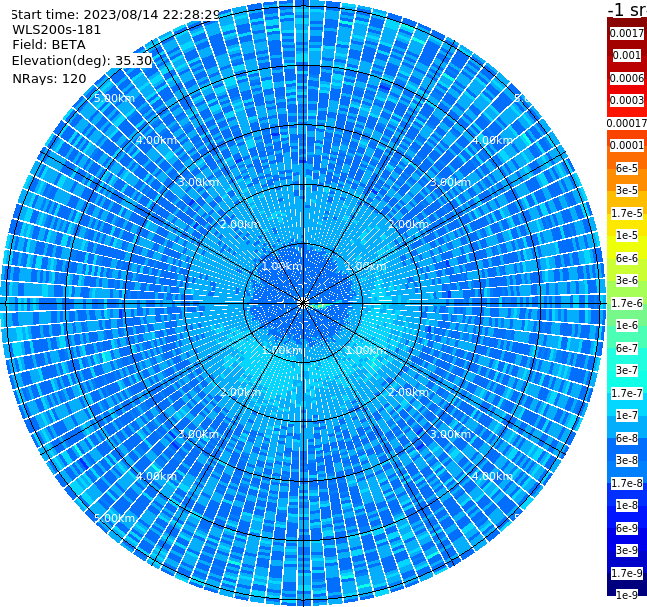Click the Field: BETA label
Image resolution: width=647 pixels, height=607 pixels.
point(49,45)
